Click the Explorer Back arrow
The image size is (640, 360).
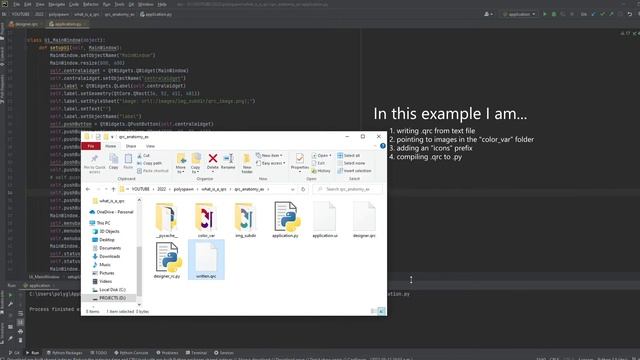(88, 189)
